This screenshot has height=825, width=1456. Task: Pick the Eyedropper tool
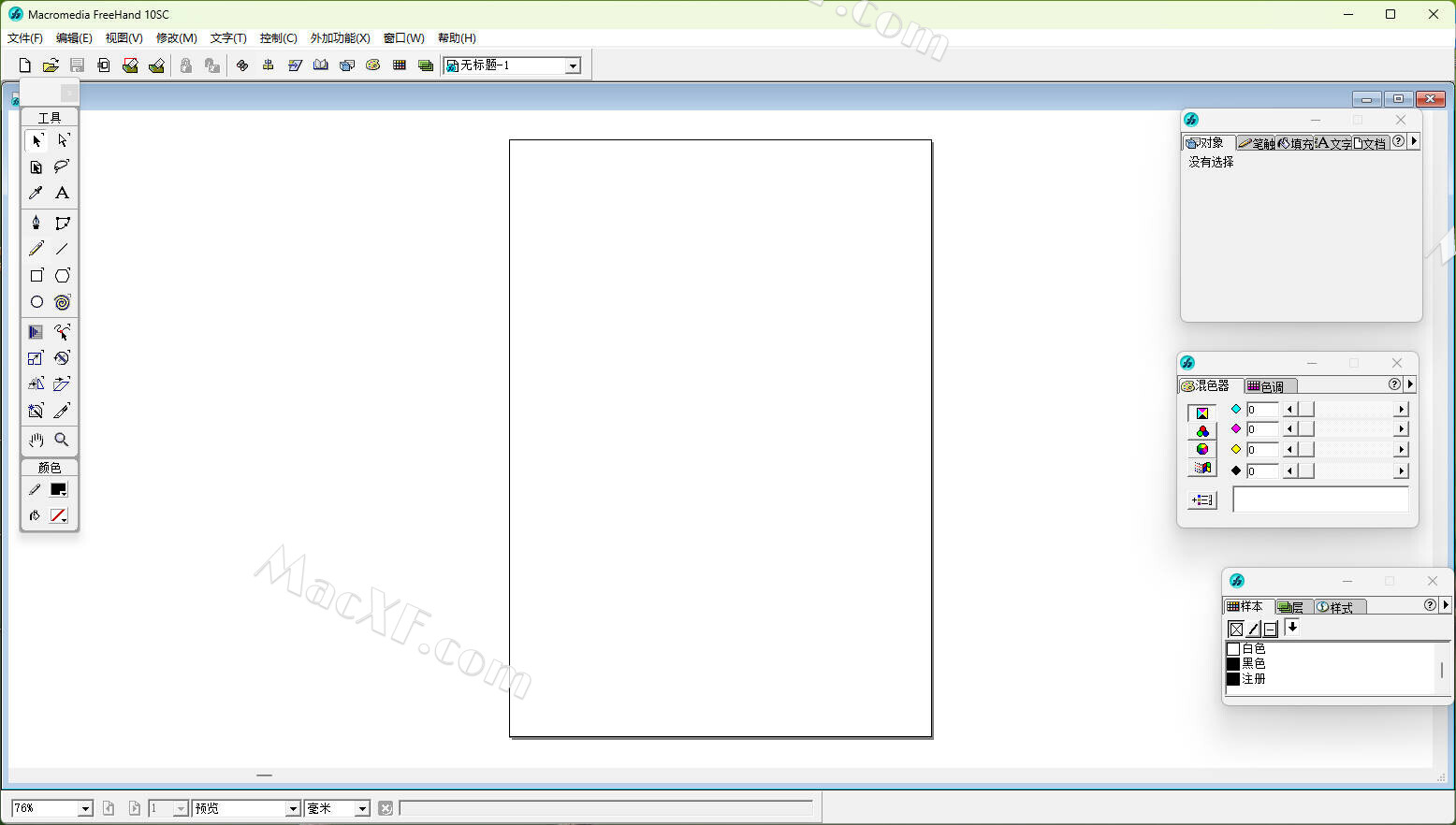tap(36, 193)
